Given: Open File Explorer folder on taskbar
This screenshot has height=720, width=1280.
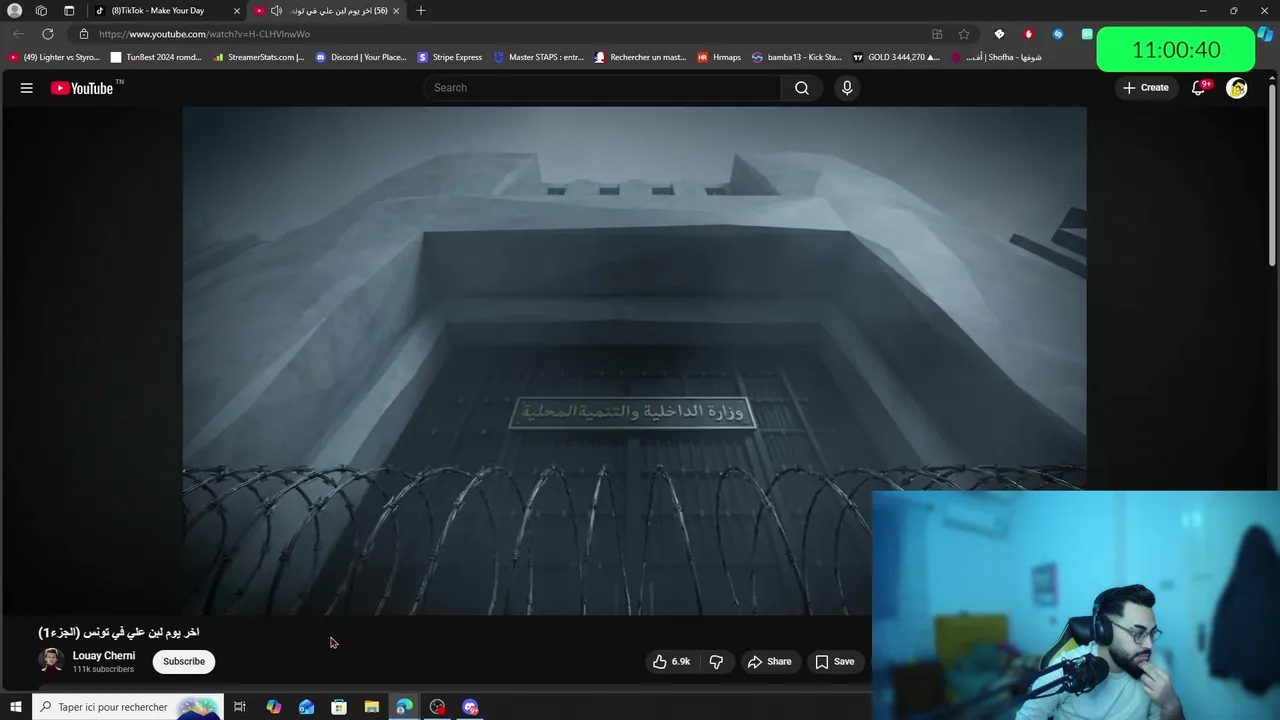Looking at the screenshot, I should click(372, 707).
